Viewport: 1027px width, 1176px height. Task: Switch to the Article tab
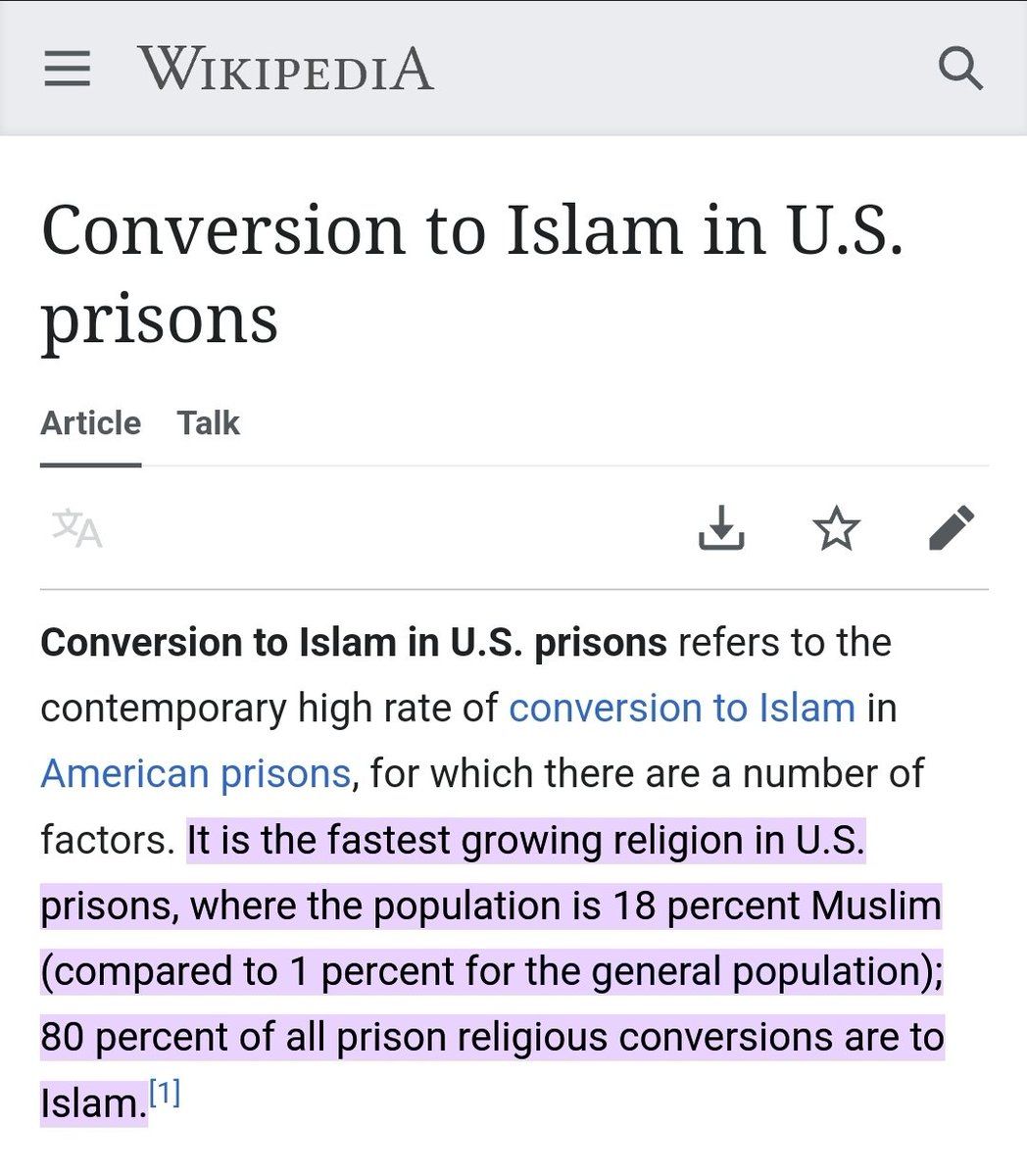90,423
